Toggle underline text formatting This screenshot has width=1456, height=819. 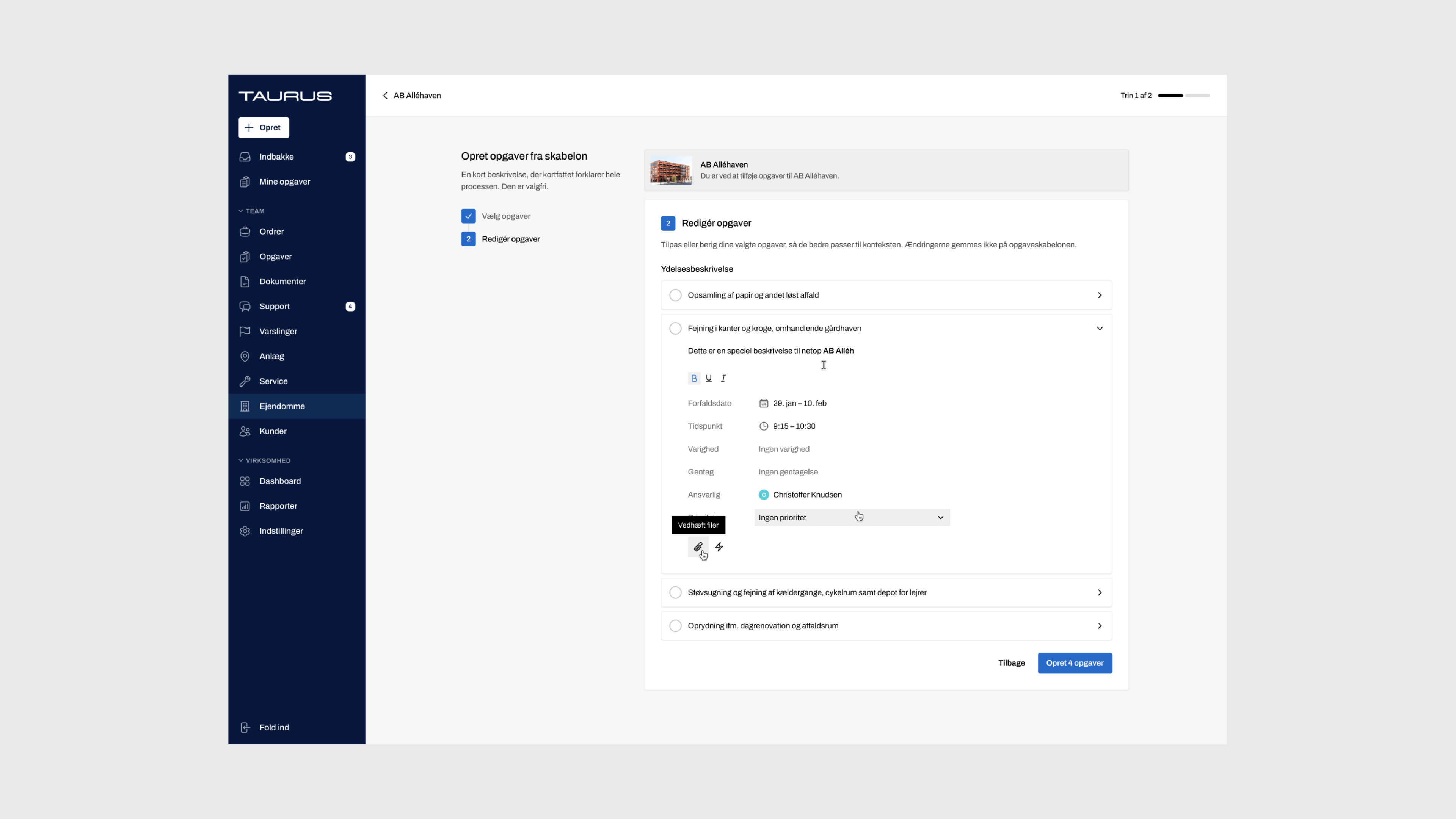[x=708, y=379]
